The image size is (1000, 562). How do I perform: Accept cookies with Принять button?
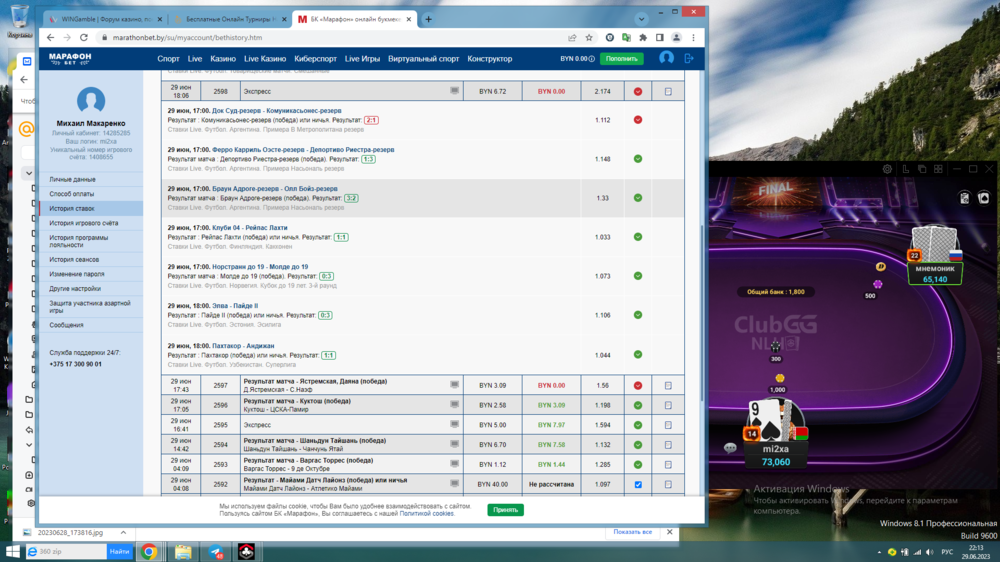coord(505,510)
